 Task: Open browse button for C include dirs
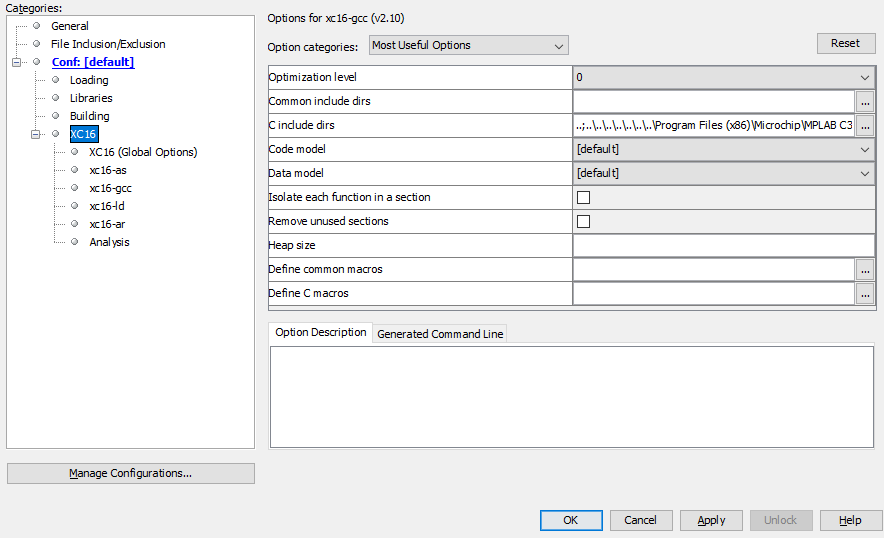pyautogui.click(x=865, y=125)
